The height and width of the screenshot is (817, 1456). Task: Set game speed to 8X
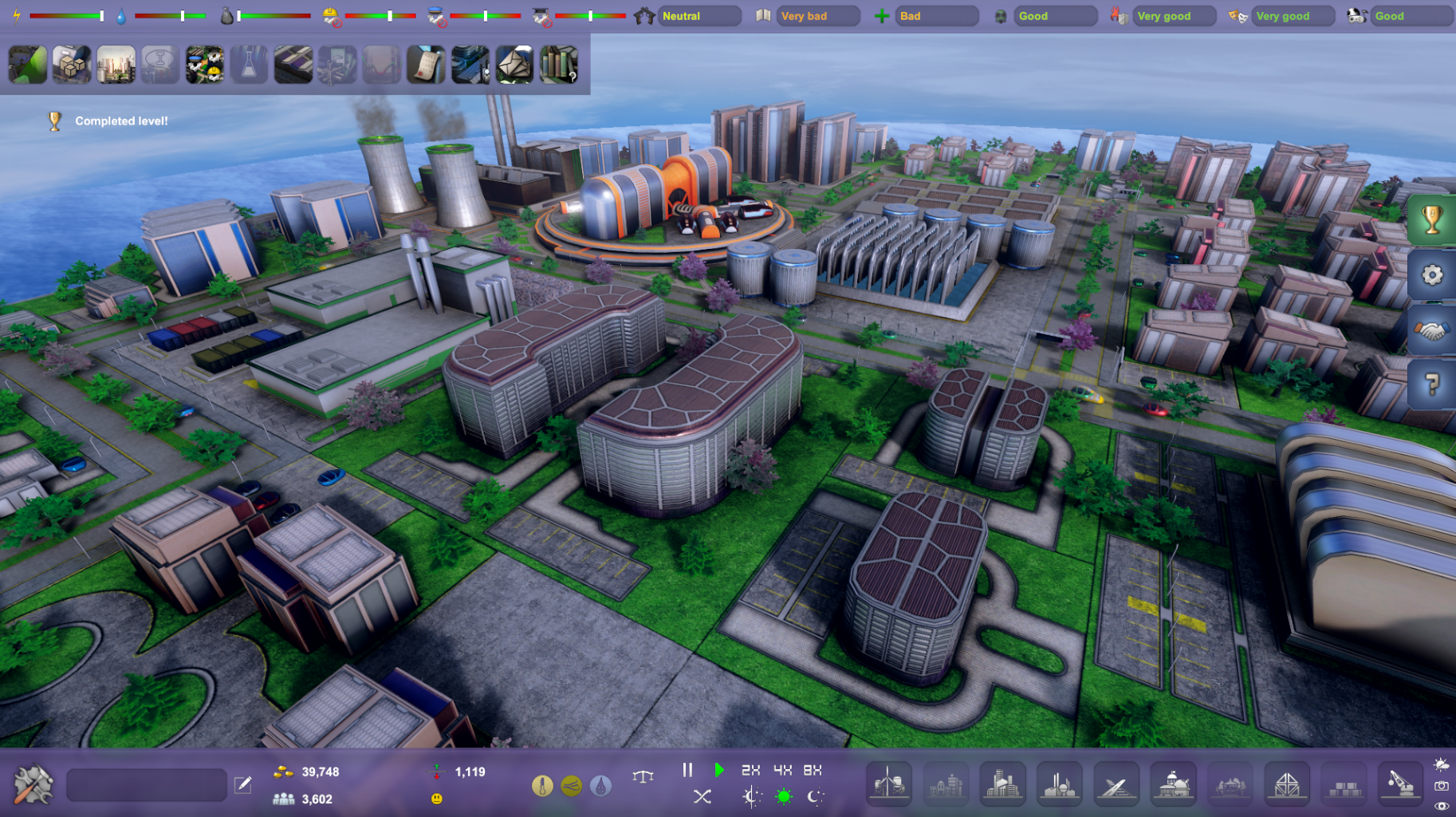point(813,770)
